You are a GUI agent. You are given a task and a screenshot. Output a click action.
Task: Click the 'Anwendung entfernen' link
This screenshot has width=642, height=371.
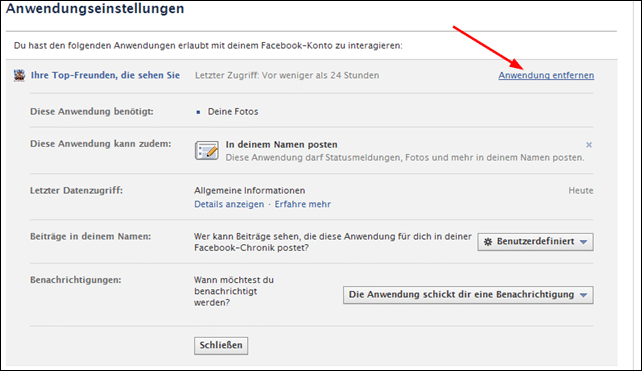[546, 75]
